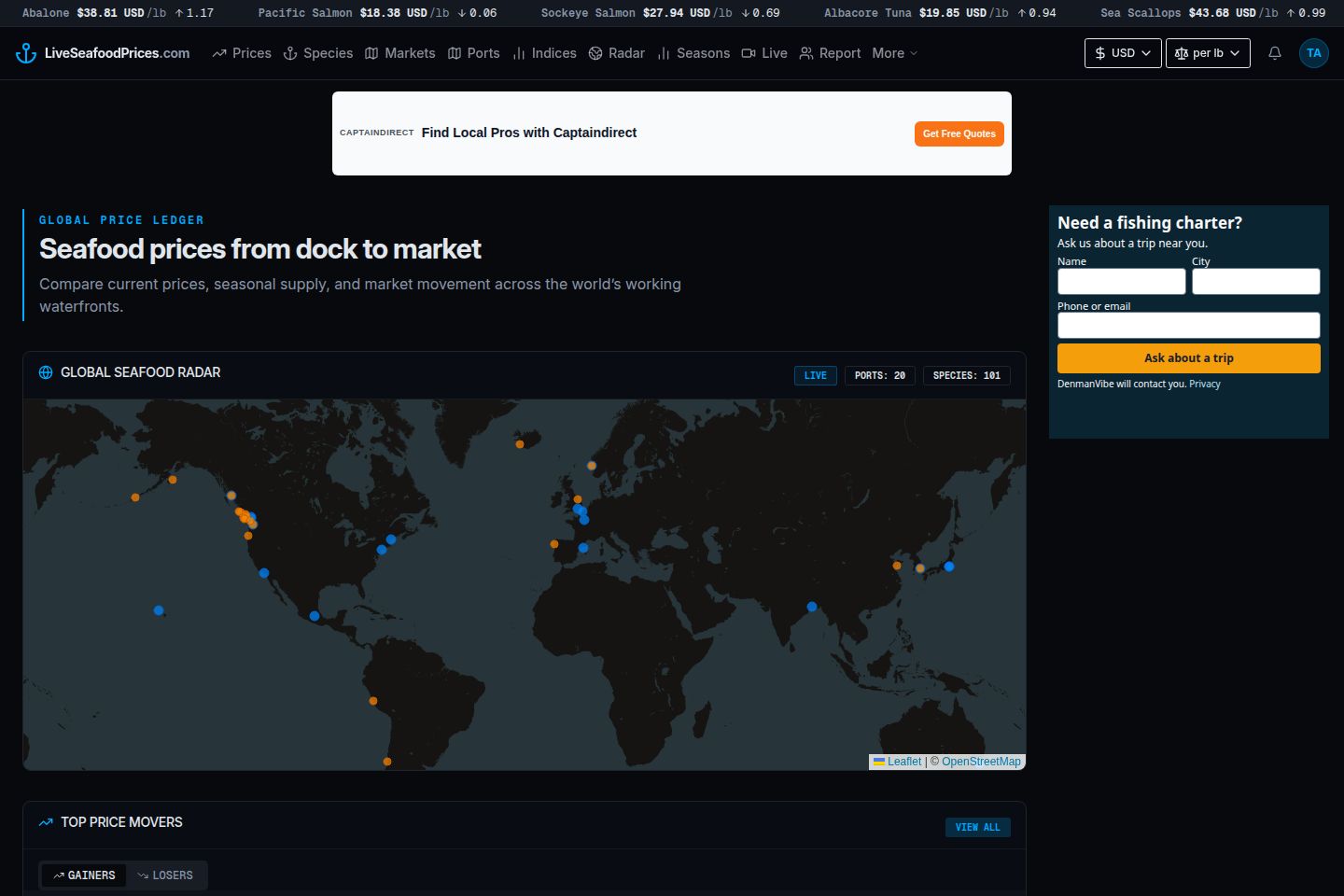The image size is (1344, 896).
Task: Open the notifications bell icon
Action: [1274, 53]
